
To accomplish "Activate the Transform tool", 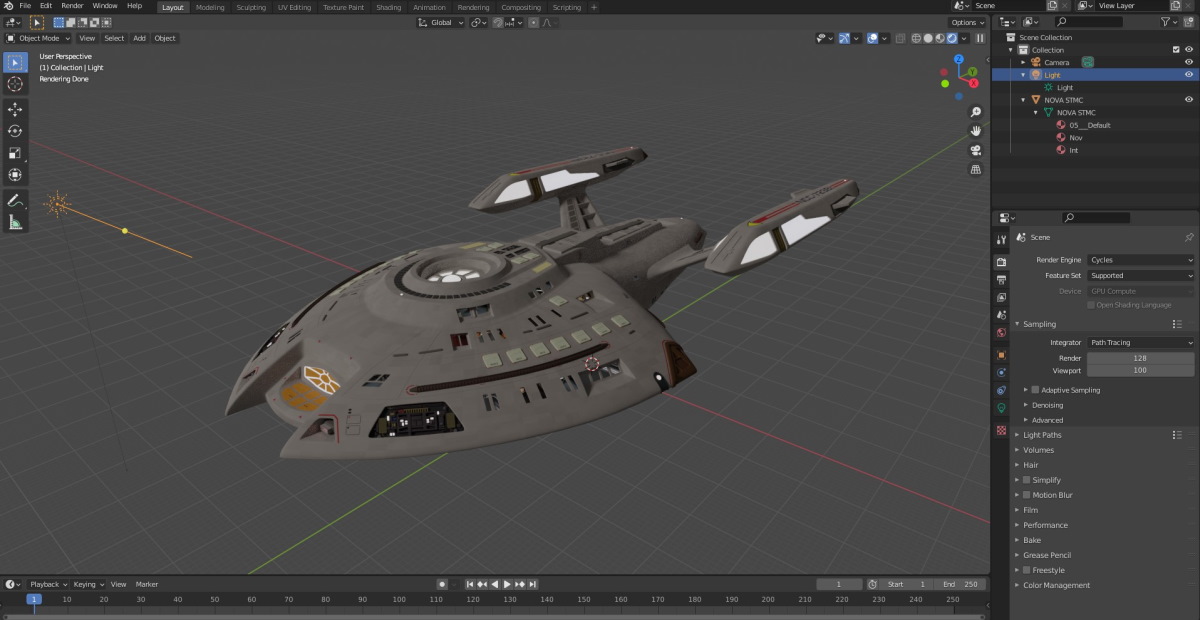I will [15, 175].
